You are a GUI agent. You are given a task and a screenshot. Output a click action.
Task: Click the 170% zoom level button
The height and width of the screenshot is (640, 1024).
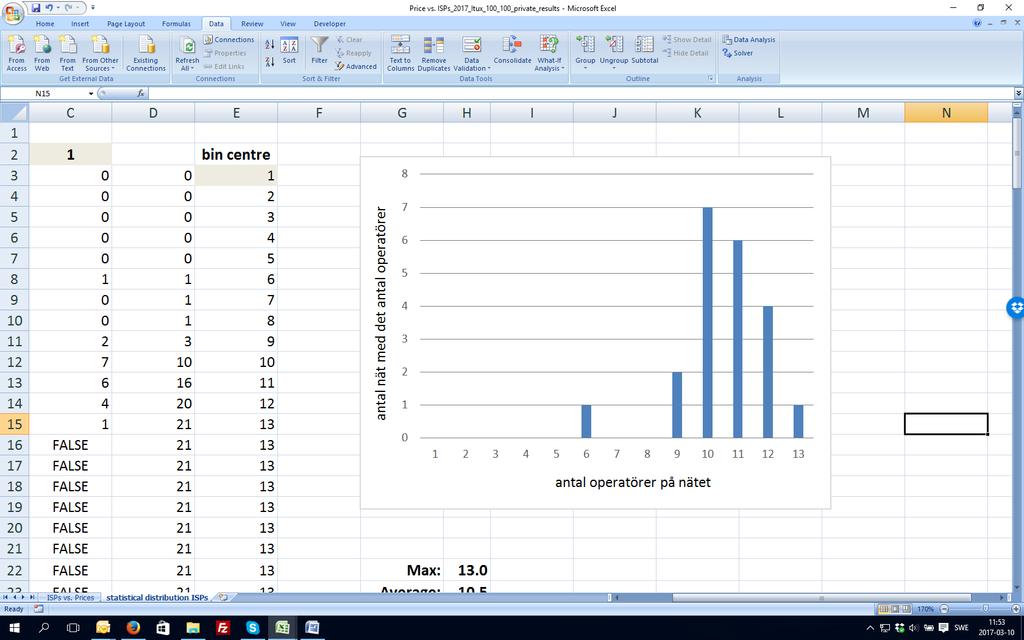[x=925, y=609]
